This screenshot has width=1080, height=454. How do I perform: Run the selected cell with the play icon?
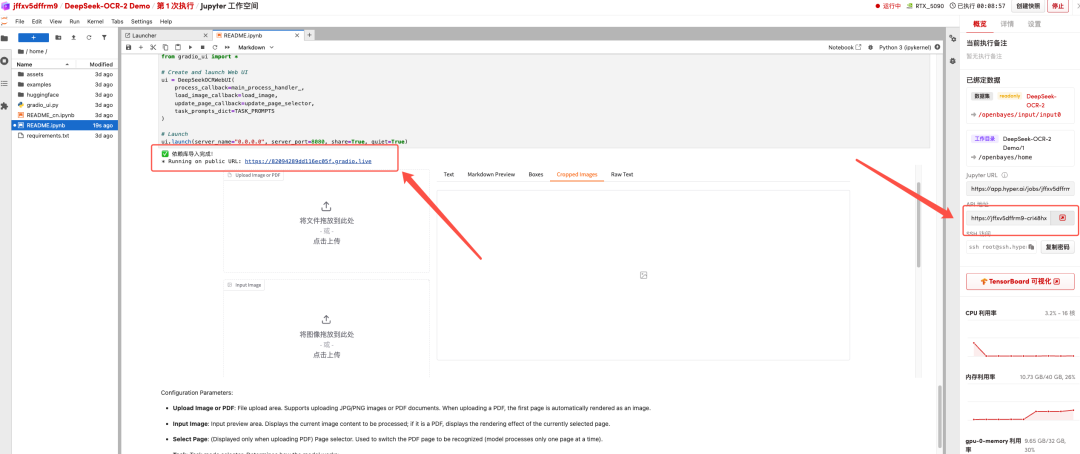[190, 48]
